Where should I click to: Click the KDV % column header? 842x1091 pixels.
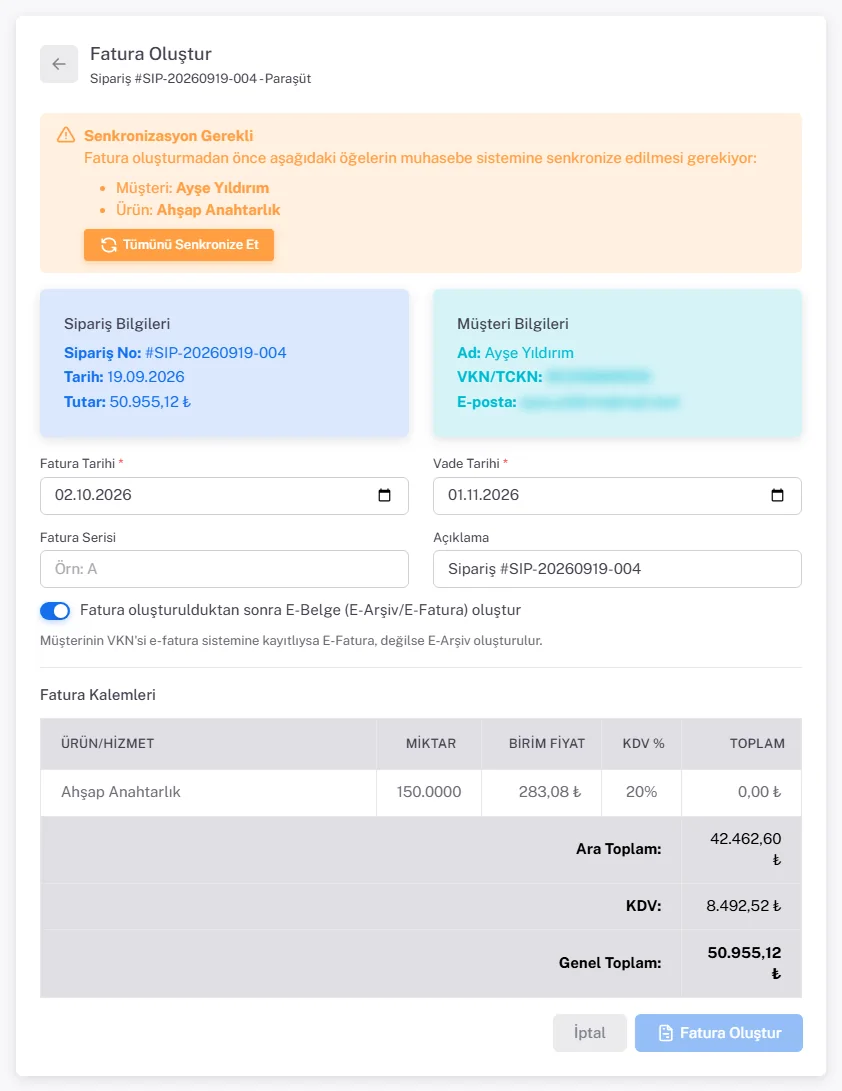[x=644, y=744]
